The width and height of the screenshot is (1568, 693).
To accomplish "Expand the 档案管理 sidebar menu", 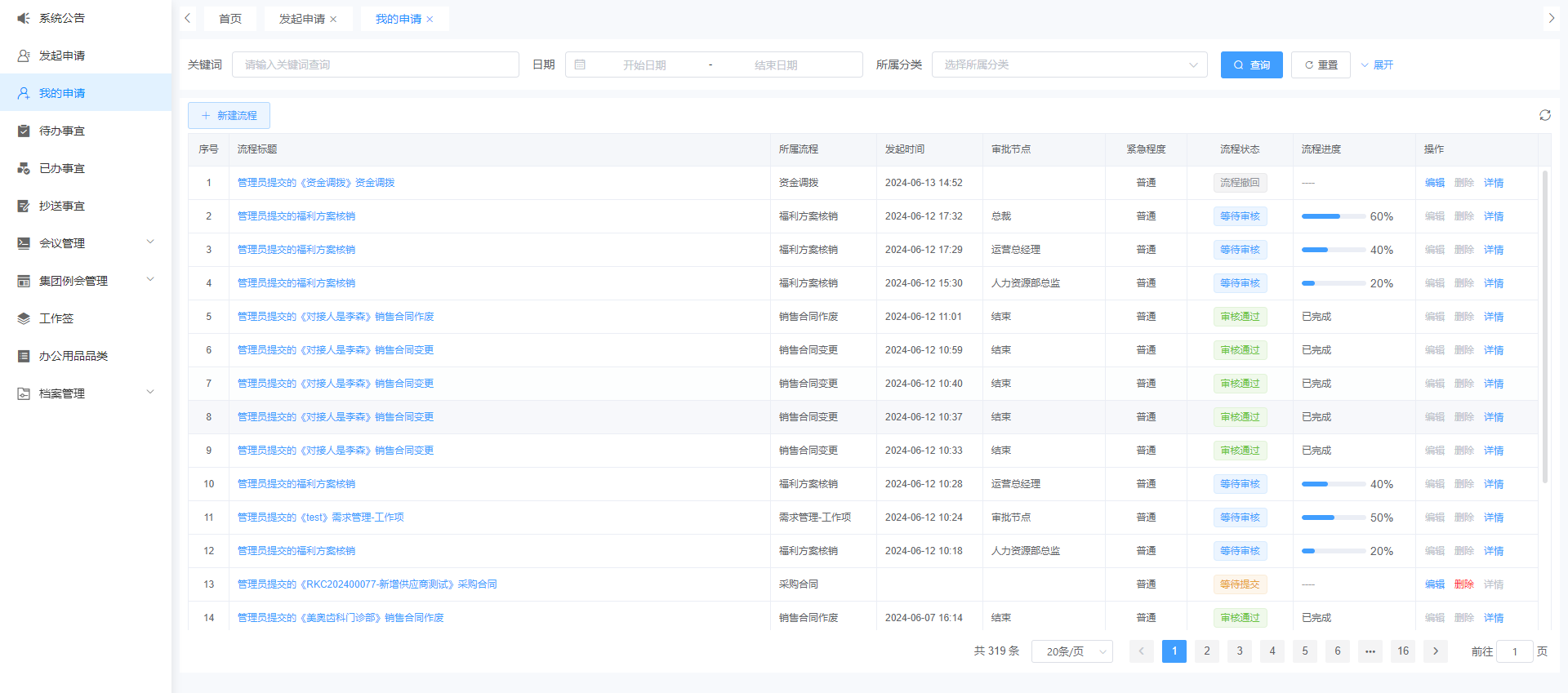I will coord(150,393).
